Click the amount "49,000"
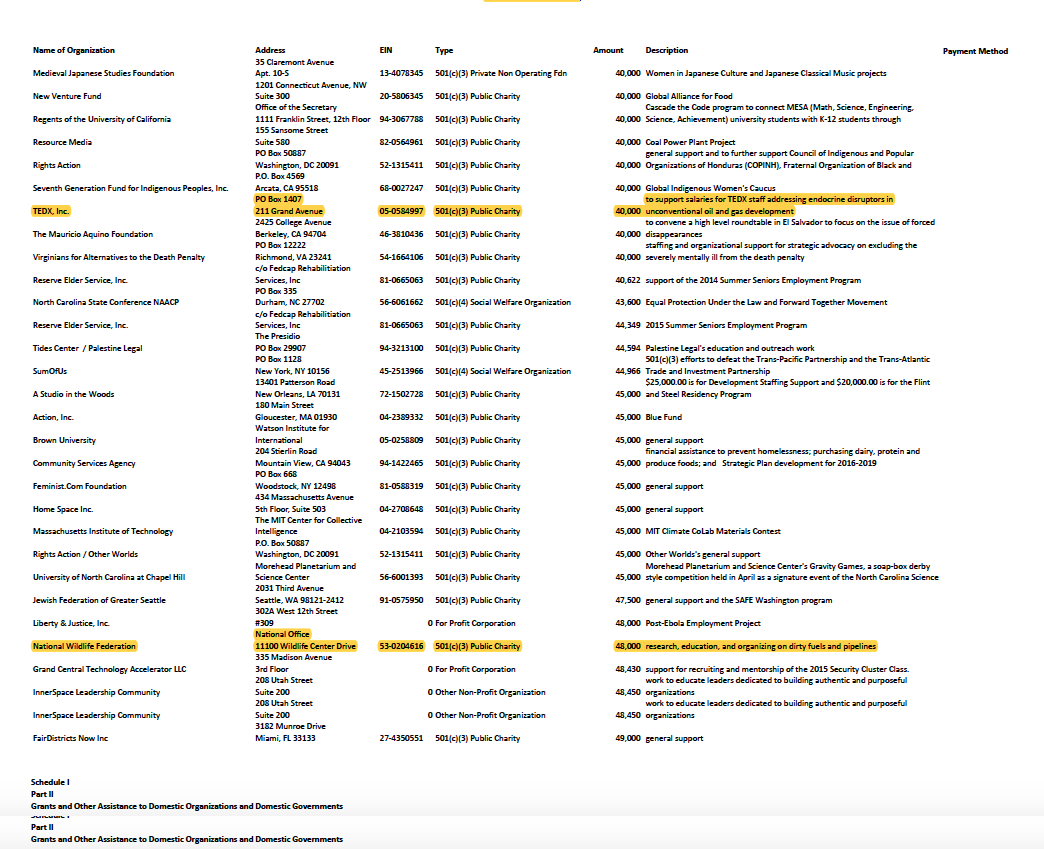This screenshot has height=849, width=1044. 628,738
